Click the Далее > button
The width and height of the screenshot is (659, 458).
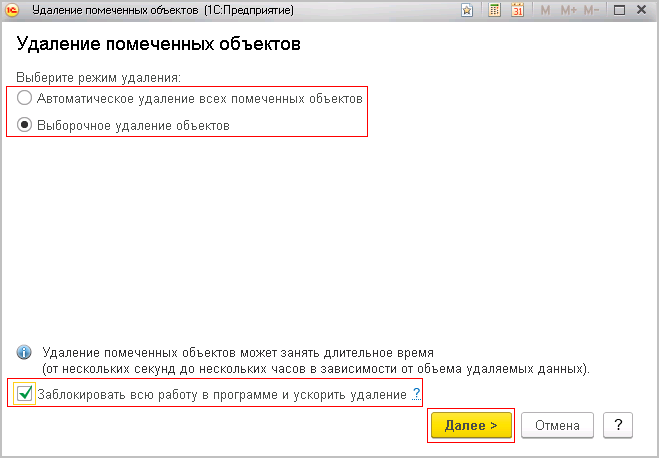click(x=471, y=425)
